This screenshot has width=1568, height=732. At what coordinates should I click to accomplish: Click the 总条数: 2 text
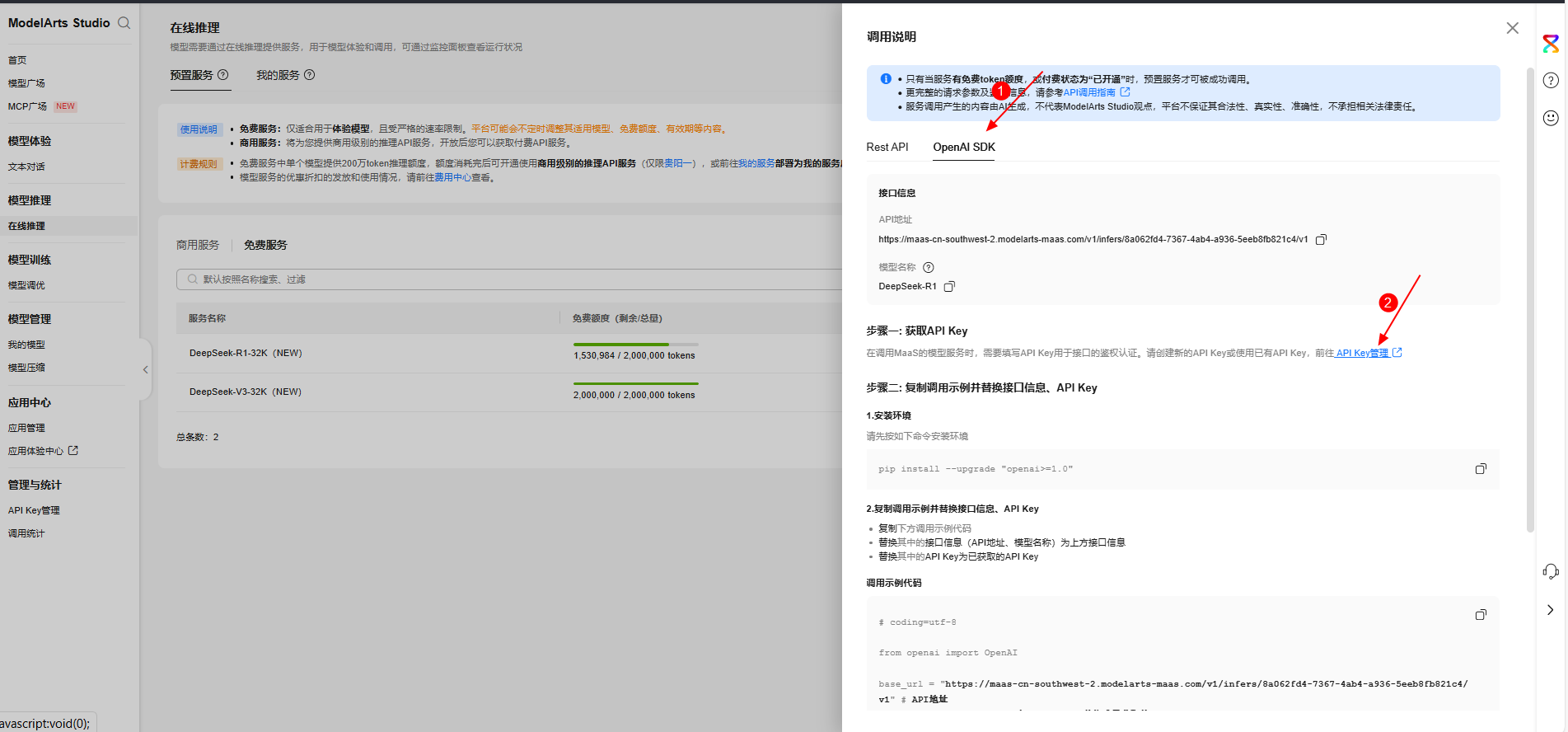197,437
